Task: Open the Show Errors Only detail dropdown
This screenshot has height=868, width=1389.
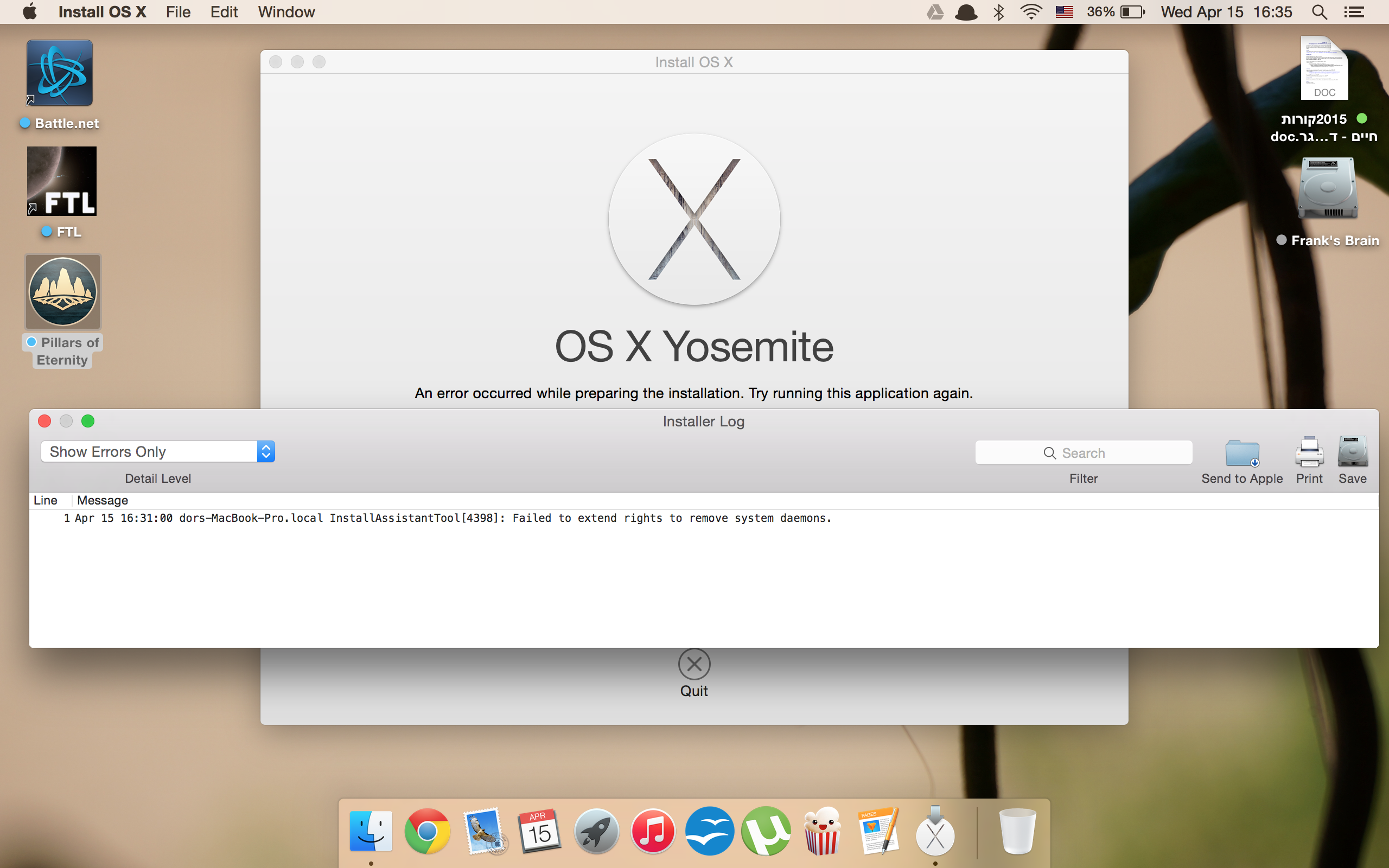Action: pyautogui.click(x=158, y=452)
